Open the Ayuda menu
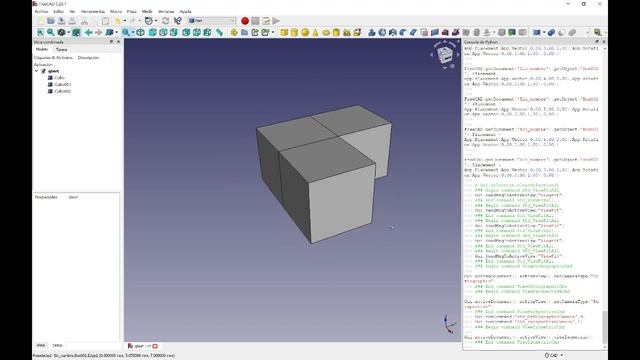The height and width of the screenshot is (360, 640). 185,11
